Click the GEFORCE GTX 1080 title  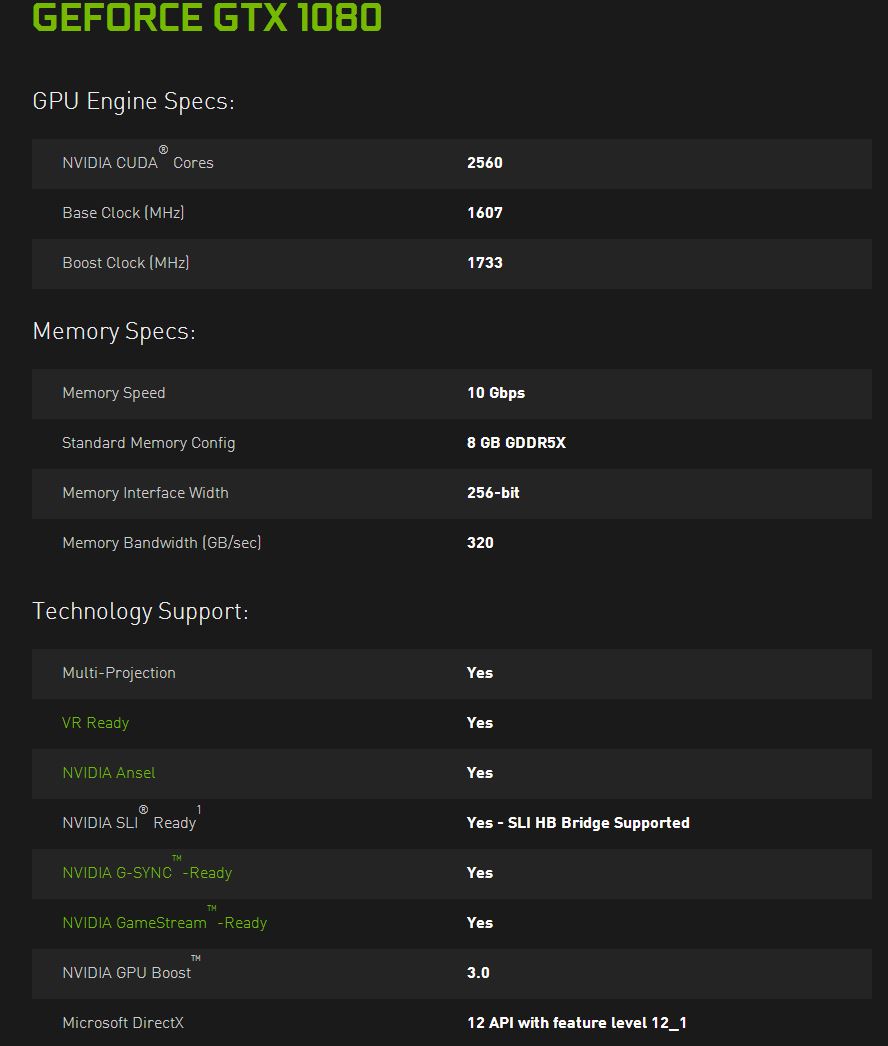207,17
